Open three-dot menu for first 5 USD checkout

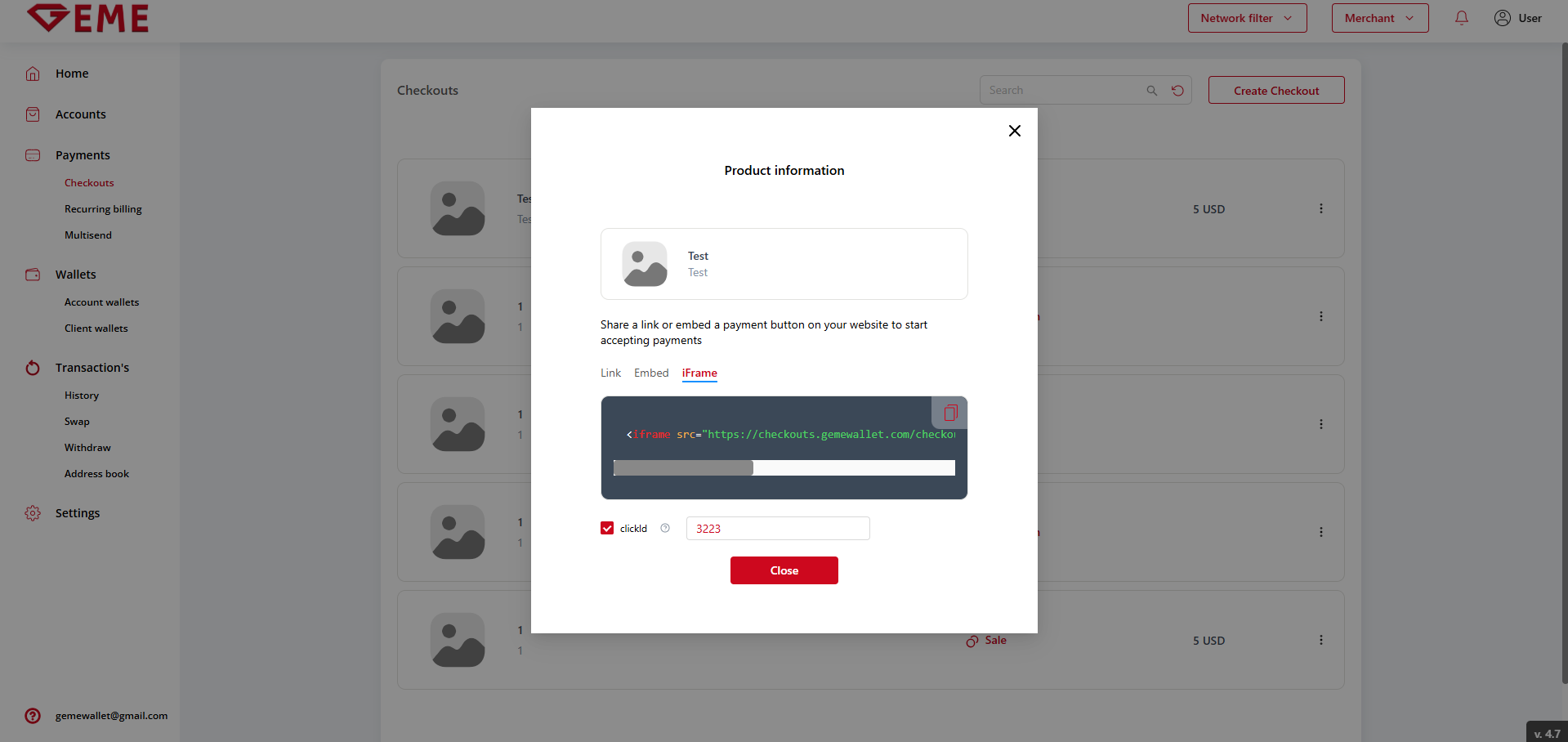point(1320,208)
